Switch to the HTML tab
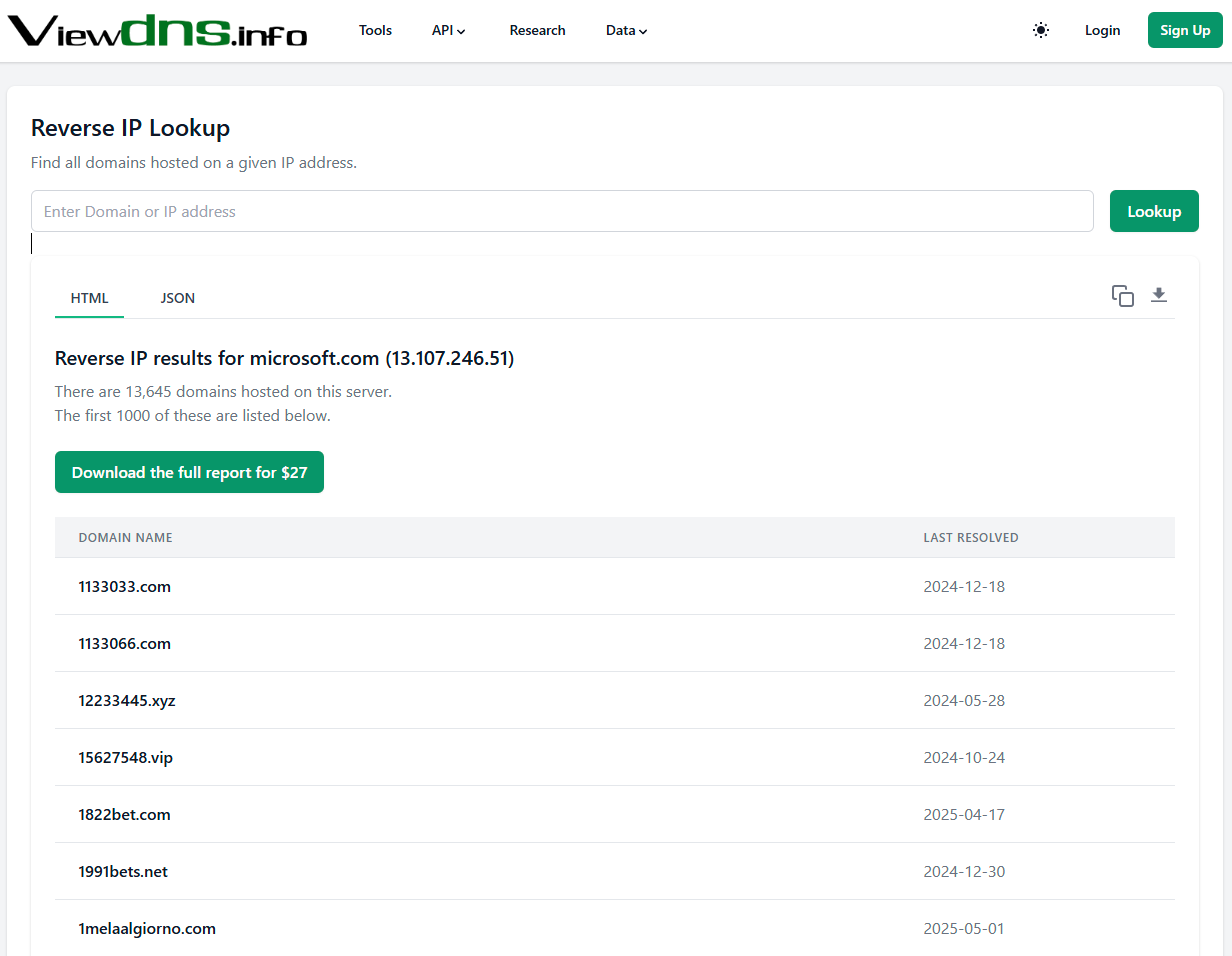The width and height of the screenshot is (1232, 956). [x=89, y=297]
